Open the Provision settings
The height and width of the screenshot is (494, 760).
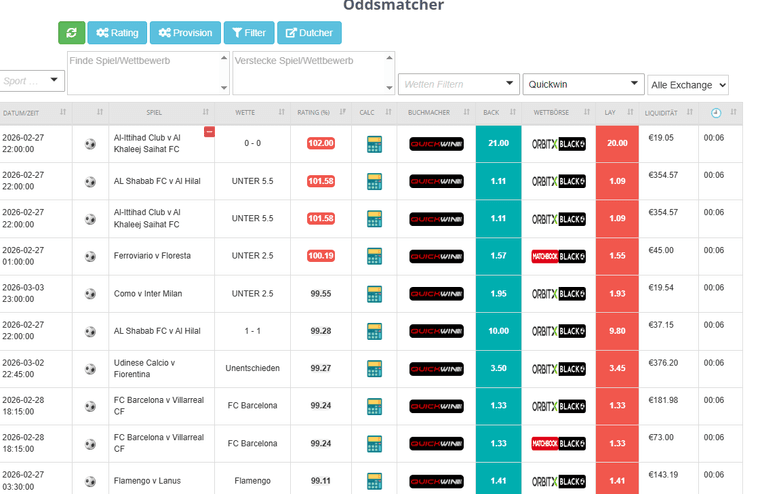185,33
